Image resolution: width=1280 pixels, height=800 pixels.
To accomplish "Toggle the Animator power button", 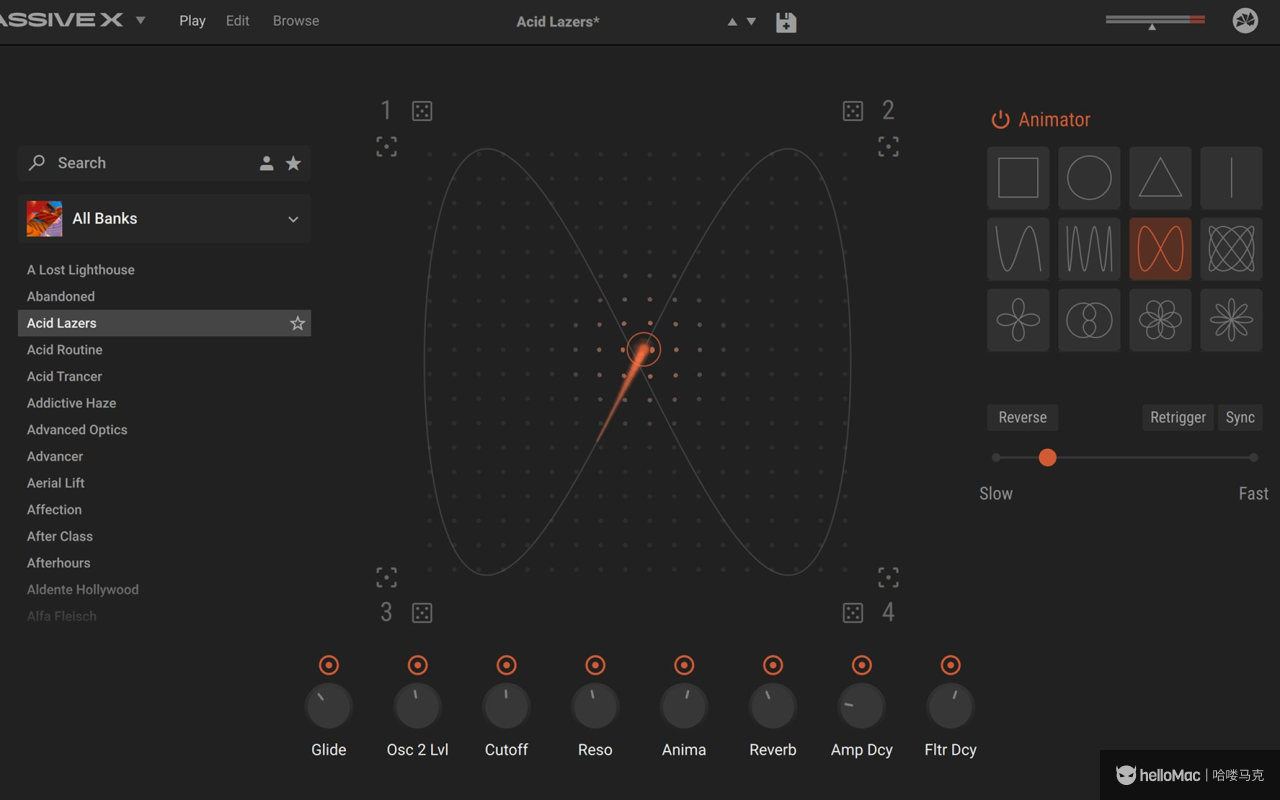I will (x=1000, y=120).
